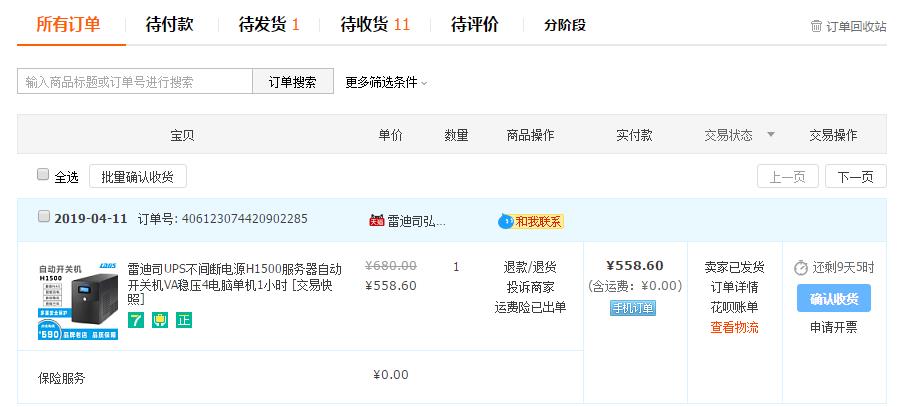
Task: Click the clock icon beside 还剩9天5时
Action: point(801,267)
